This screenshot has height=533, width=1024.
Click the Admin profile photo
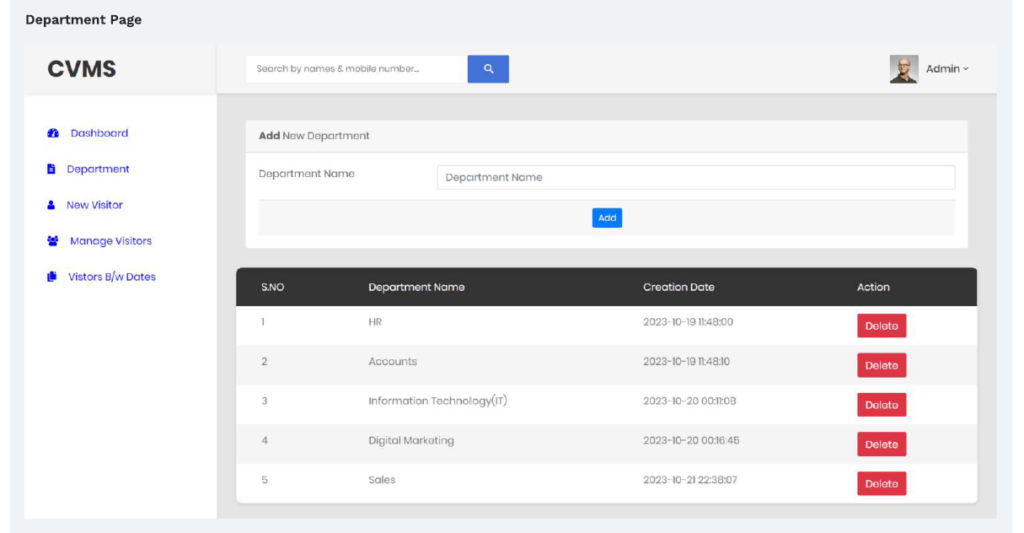pos(904,69)
